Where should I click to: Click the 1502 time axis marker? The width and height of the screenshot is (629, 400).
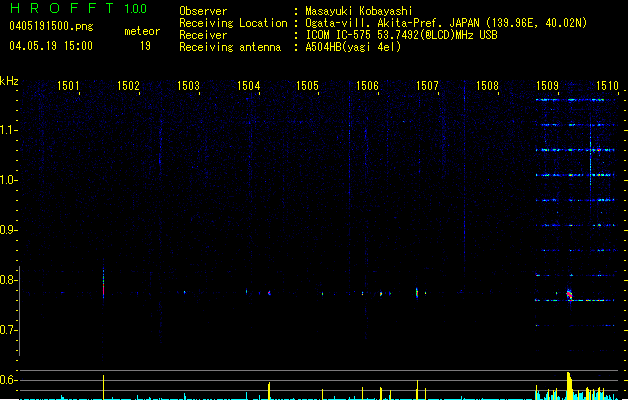128,85
